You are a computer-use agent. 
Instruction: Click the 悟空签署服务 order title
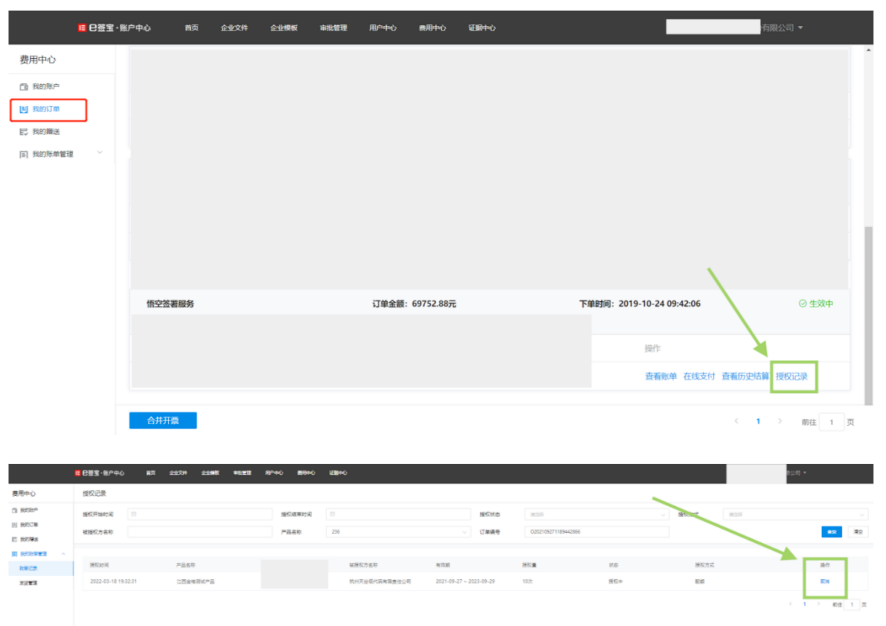[x=170, y=304]
